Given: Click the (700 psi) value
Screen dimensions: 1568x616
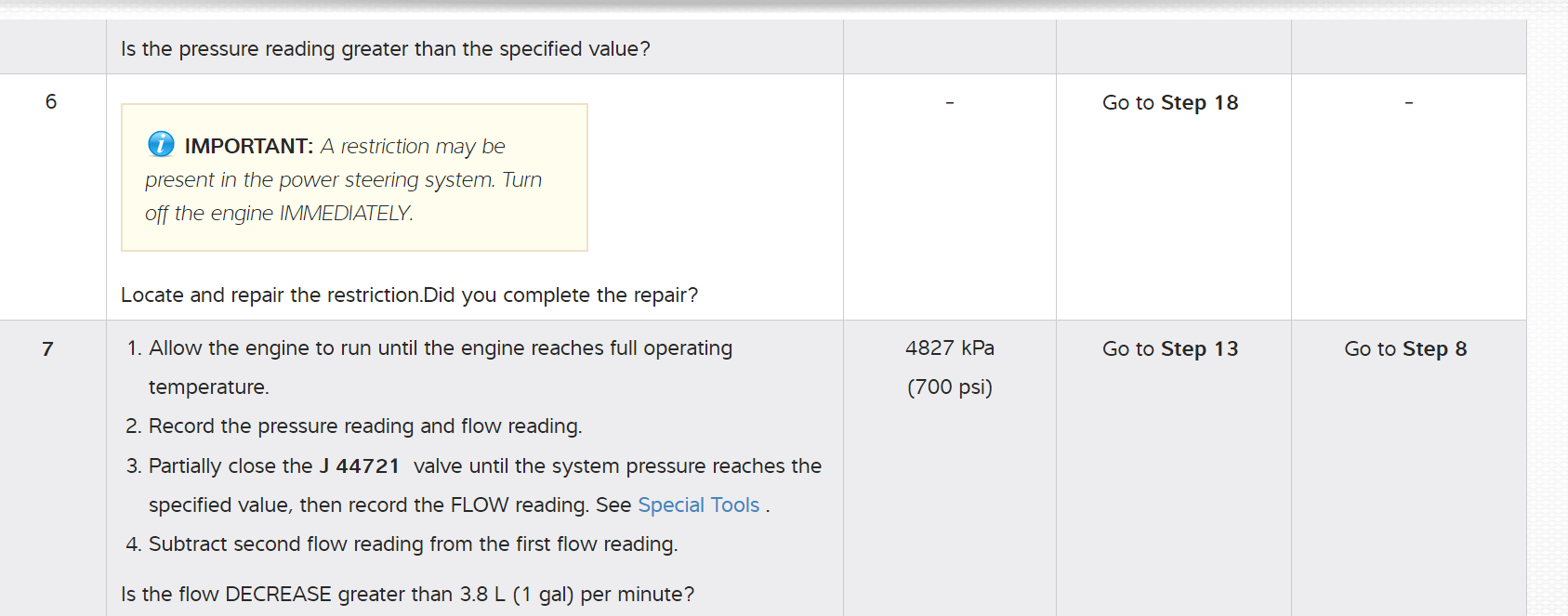Looking at the screenshot, I should tap(949, 387).
